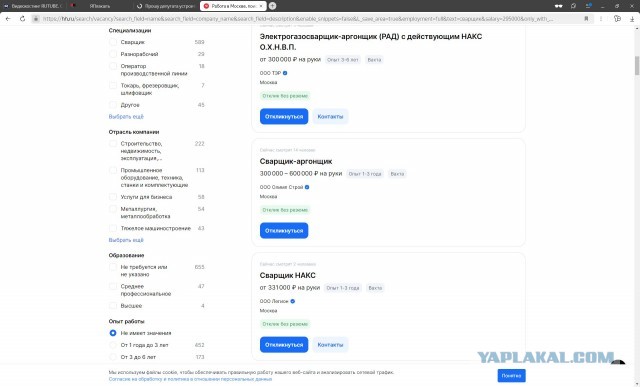The width and height of the screenshot is (640, 387).
Task: Tick Токарь, фрезеровщик, шлифовщик checkbox
Action: pyautogui.click(x=113, y=85)
